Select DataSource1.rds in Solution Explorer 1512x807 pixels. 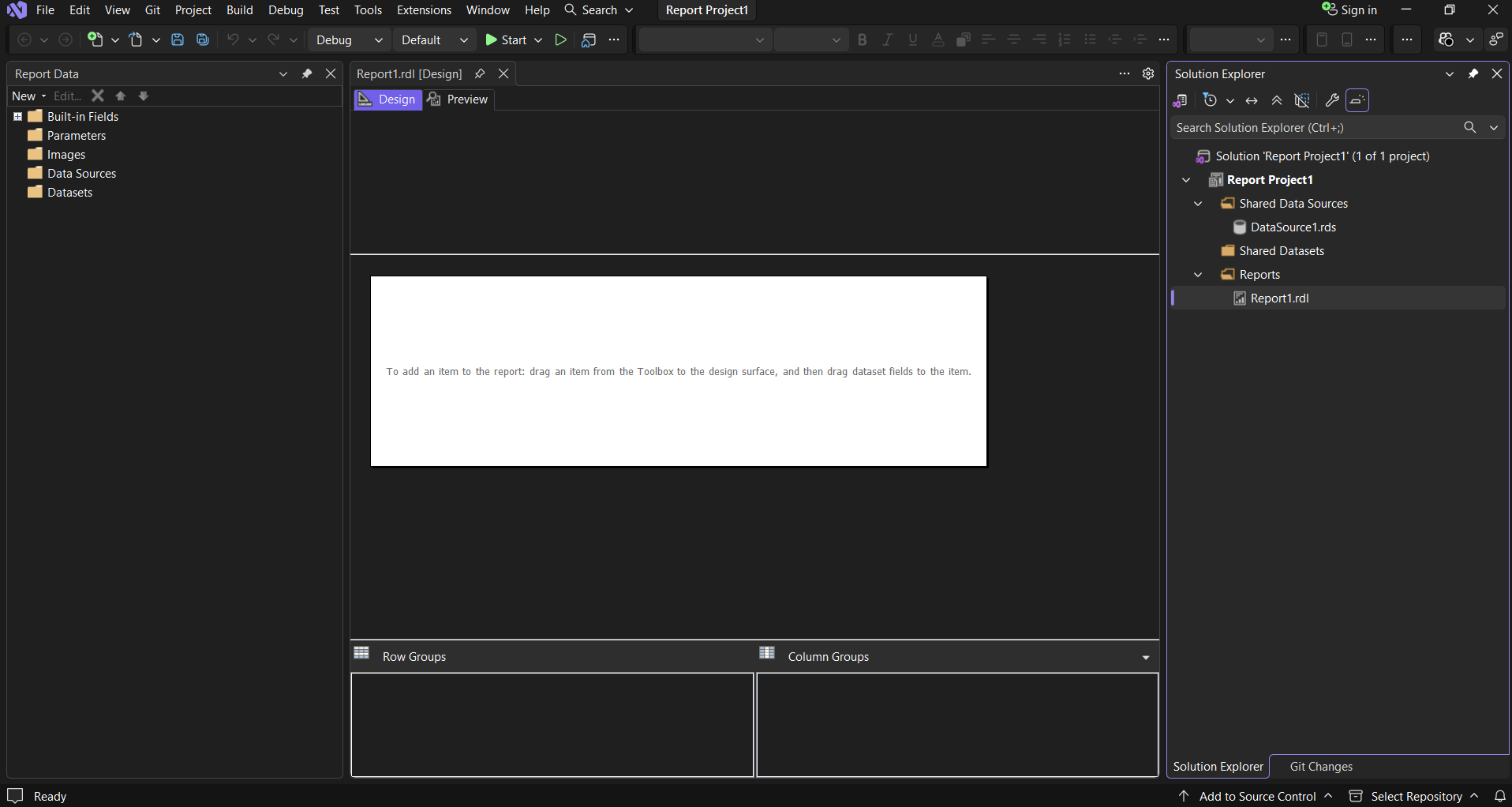click(x=1293, y=227)
